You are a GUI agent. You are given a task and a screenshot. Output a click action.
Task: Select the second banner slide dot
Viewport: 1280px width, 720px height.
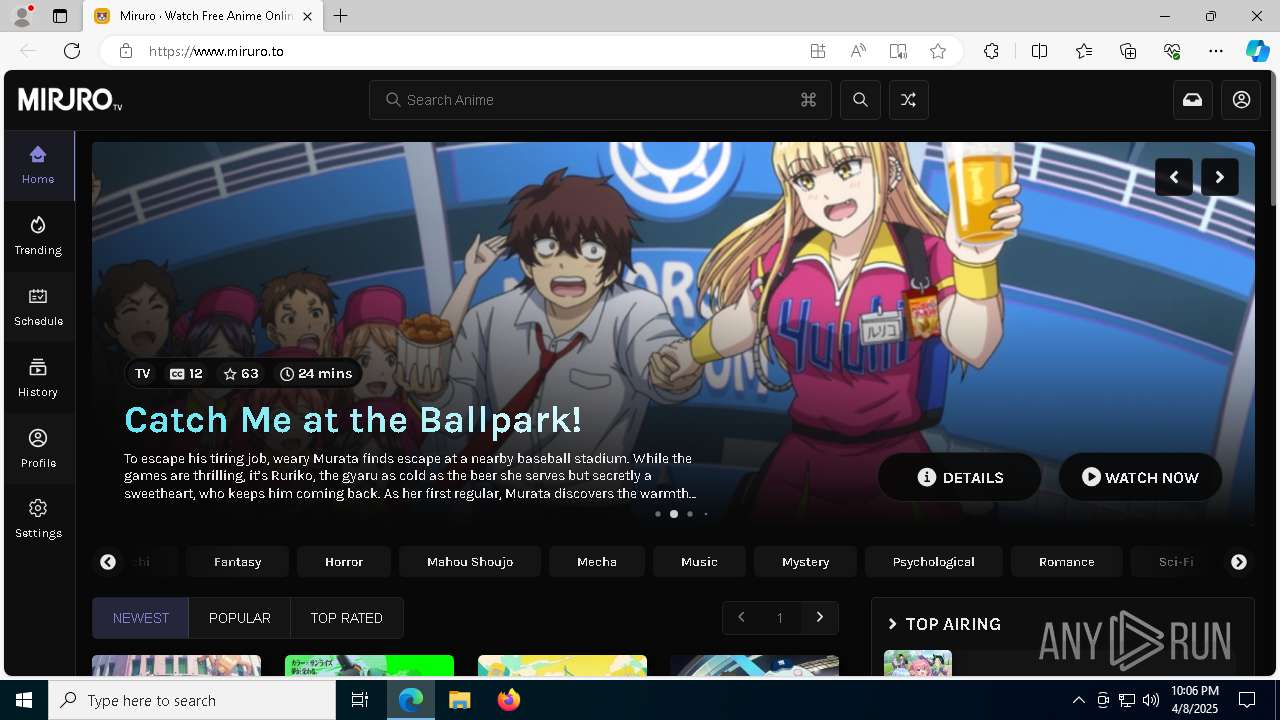coord(674,514)
